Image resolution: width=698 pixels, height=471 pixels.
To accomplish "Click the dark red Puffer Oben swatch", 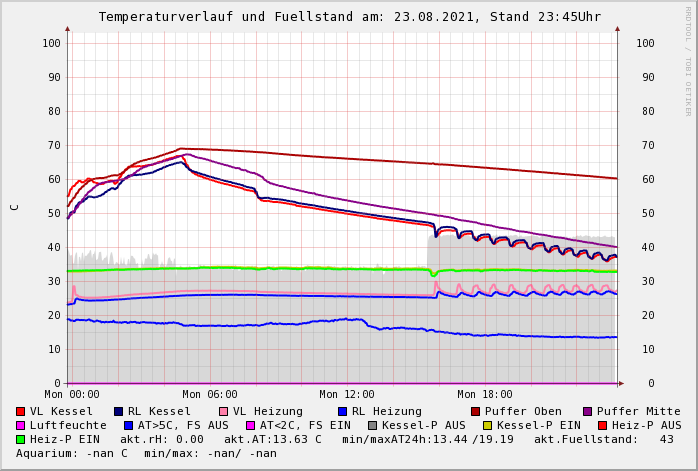I will click(x=475, y=412).
